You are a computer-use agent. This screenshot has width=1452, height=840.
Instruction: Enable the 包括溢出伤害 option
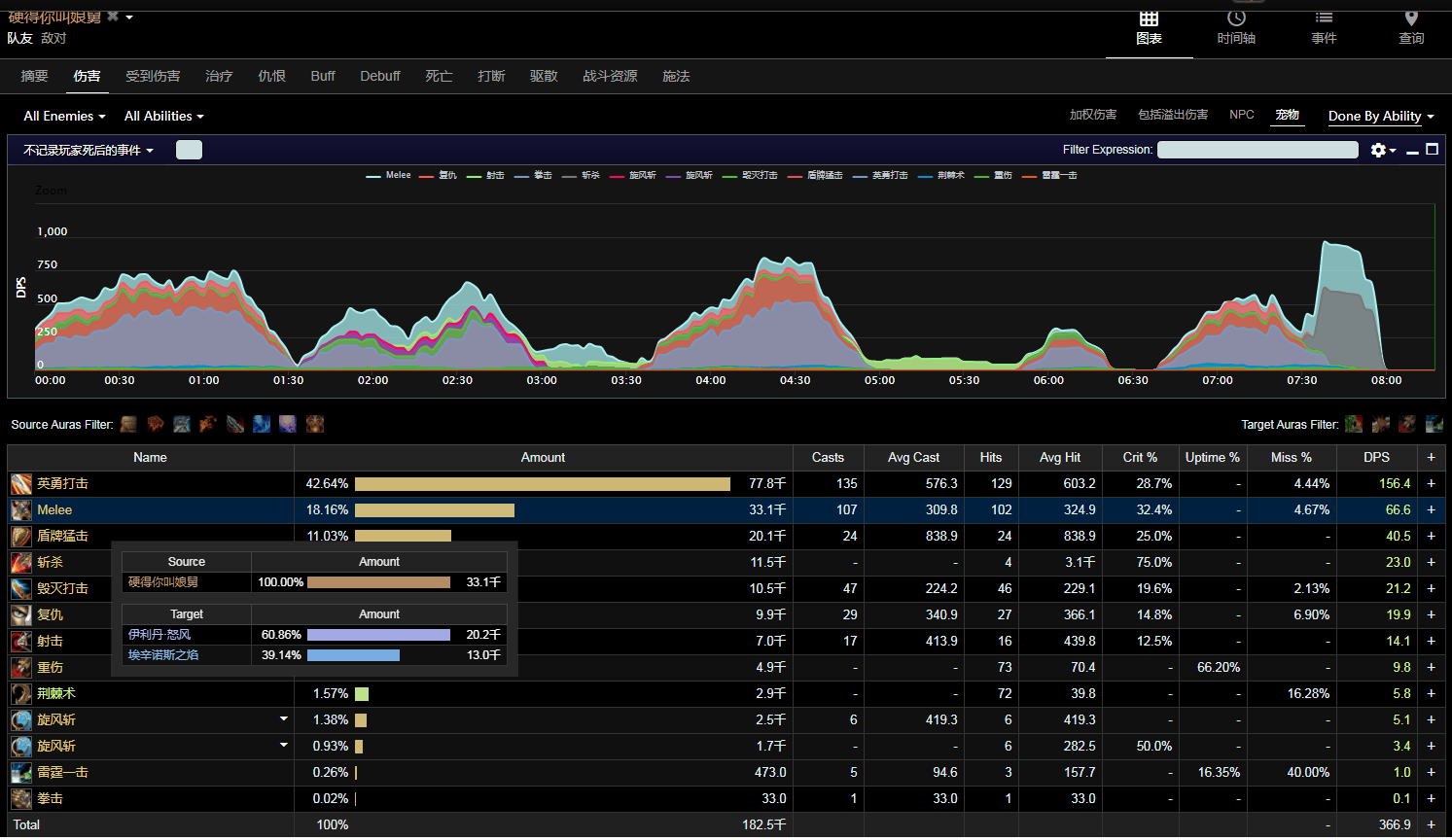point(1173,115)
